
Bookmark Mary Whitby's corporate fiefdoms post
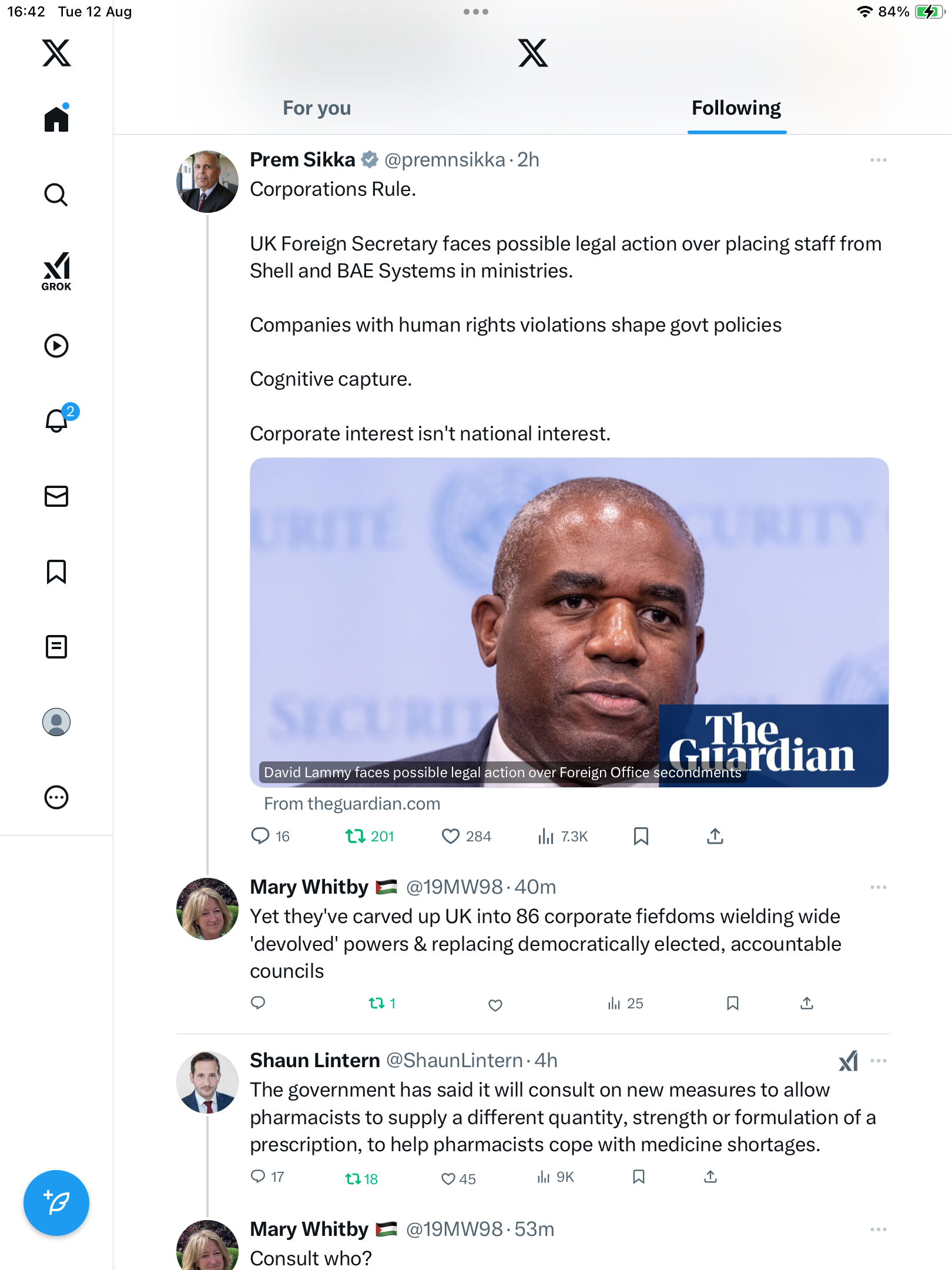(732, 1003)
